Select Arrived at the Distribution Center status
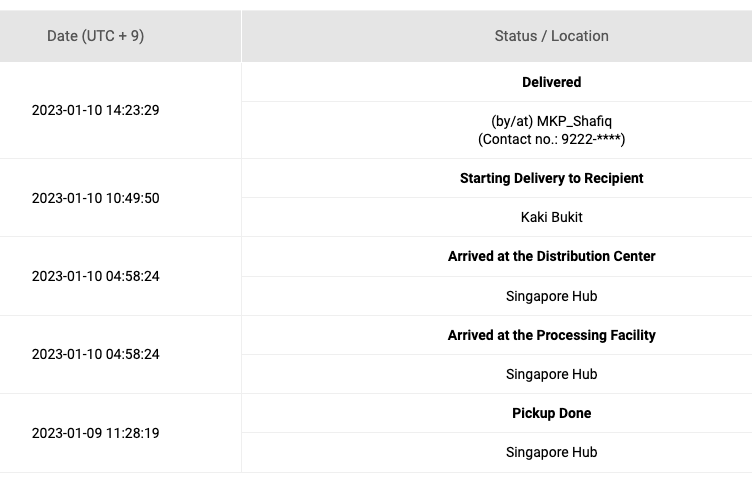The height and width of the screenshot is (491, 752). (551, 257)
